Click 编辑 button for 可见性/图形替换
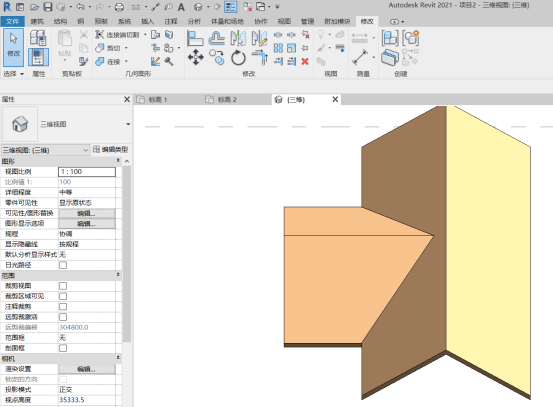Image resolution: width=553 pixels, height=407 pixels. pos(86,213)
